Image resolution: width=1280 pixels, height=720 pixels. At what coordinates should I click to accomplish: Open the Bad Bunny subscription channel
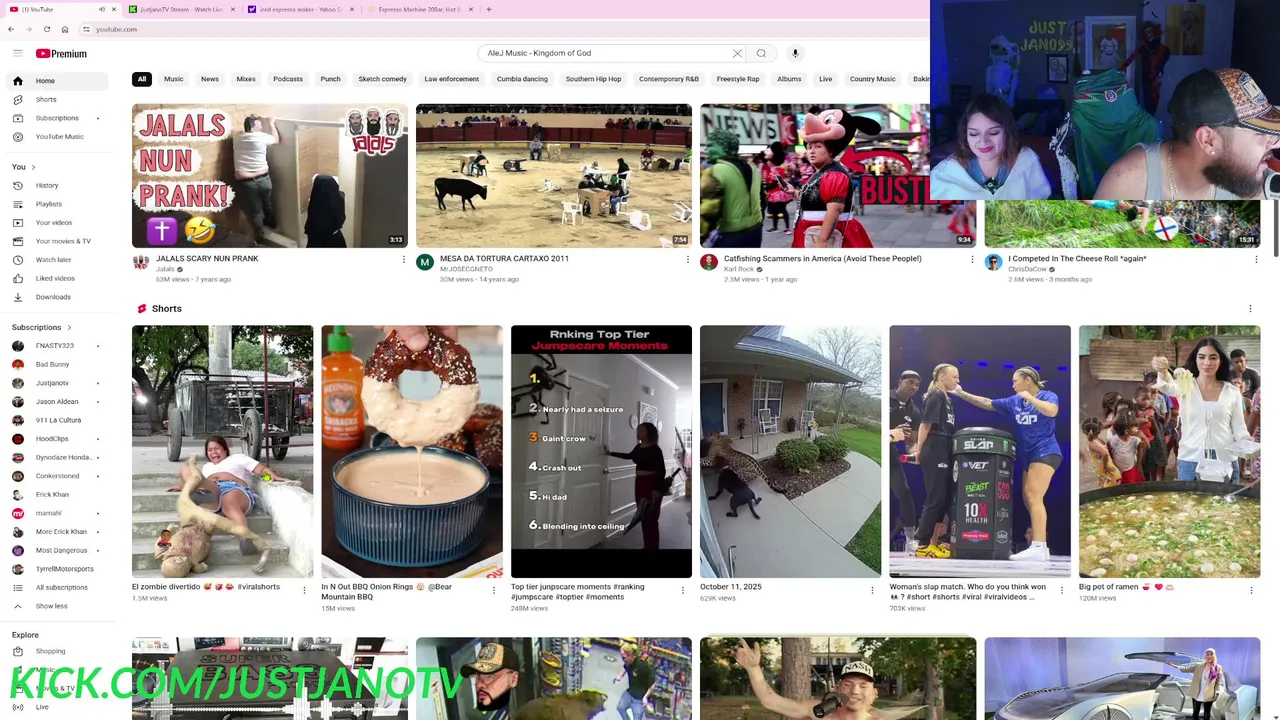click(55, 364)
